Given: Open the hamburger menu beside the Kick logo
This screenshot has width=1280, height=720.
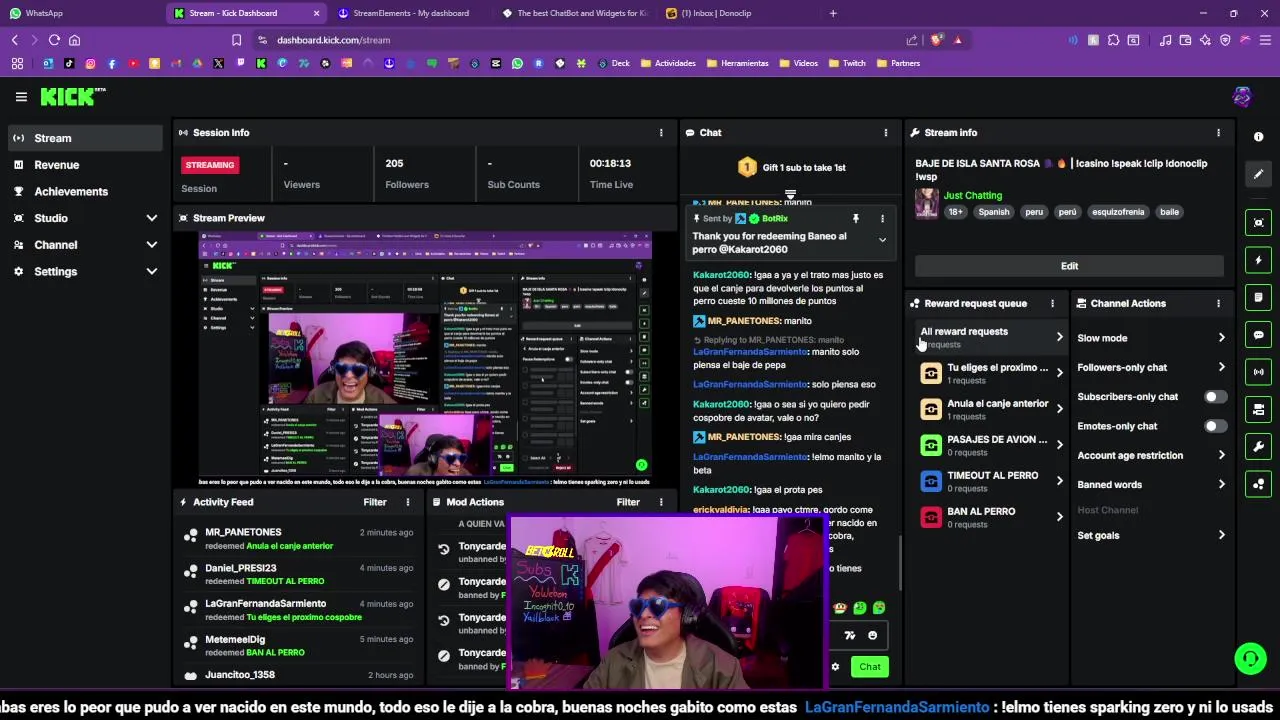Looking at the screenshot, I should (21, 97).
